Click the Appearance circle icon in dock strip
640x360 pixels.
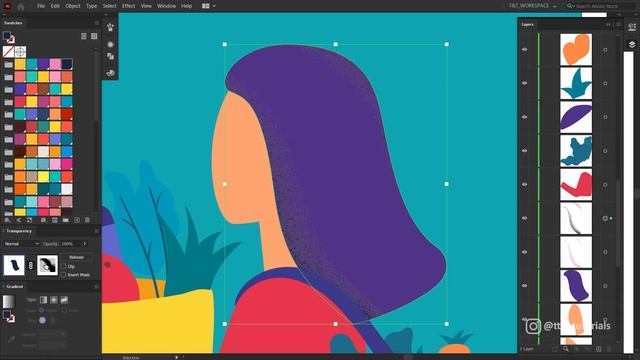(x=110, y=44)
